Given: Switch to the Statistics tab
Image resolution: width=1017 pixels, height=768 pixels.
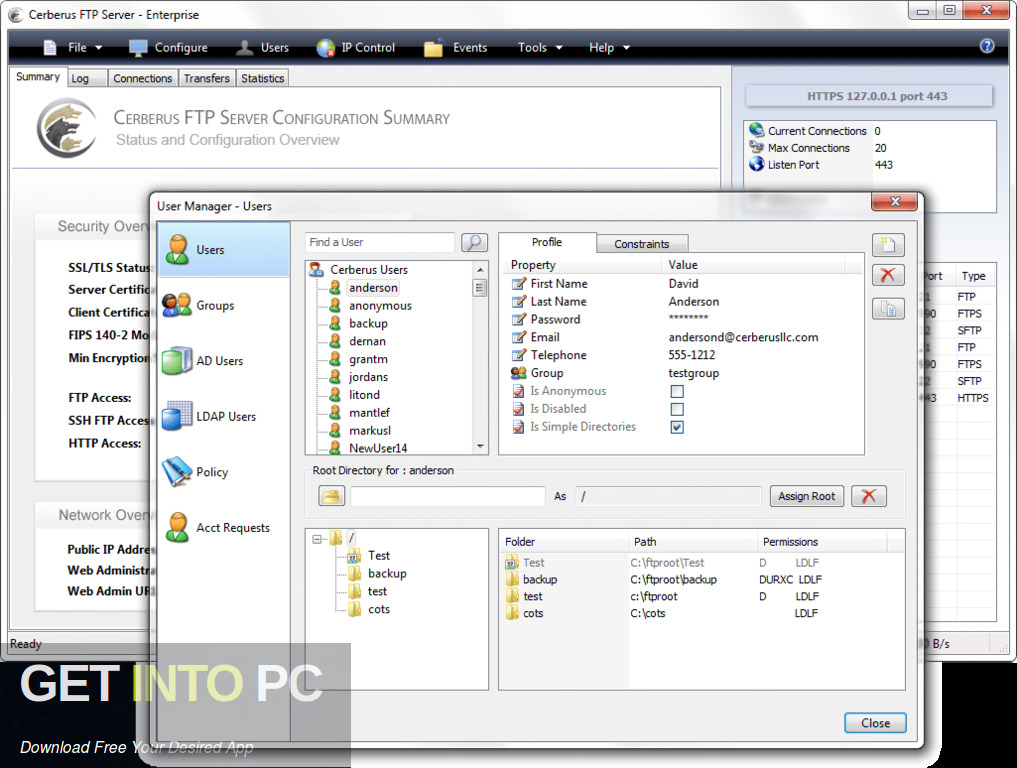Looking at the screenshot, I should click(x=263, y=78).
